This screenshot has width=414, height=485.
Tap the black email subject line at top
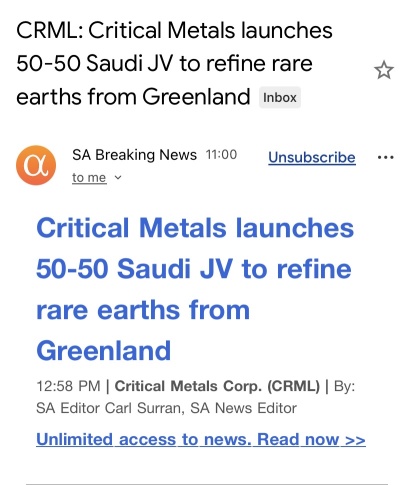click(174, 63)
